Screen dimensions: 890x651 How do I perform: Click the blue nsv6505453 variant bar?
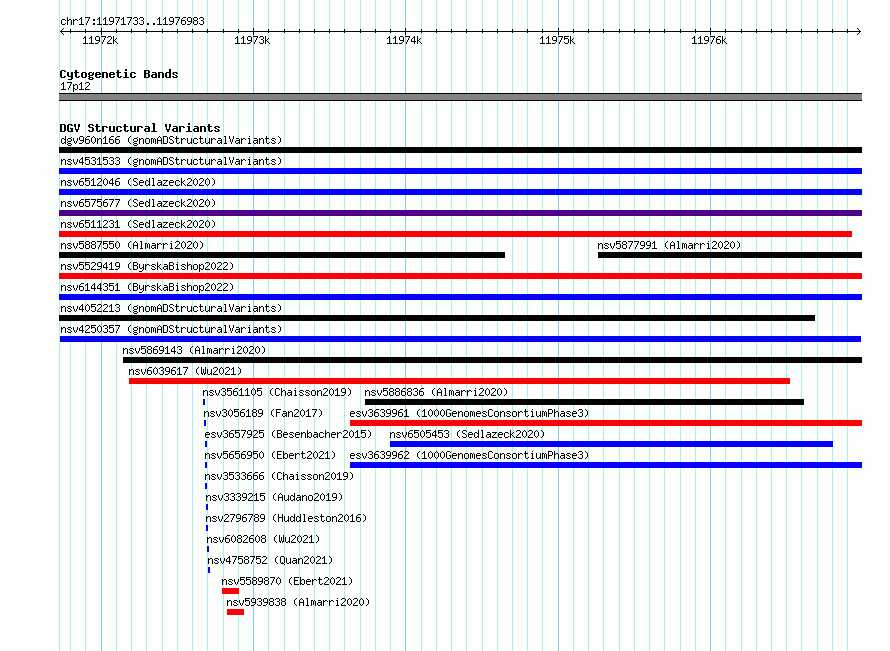pyautogui.click(x=611, y=444)
